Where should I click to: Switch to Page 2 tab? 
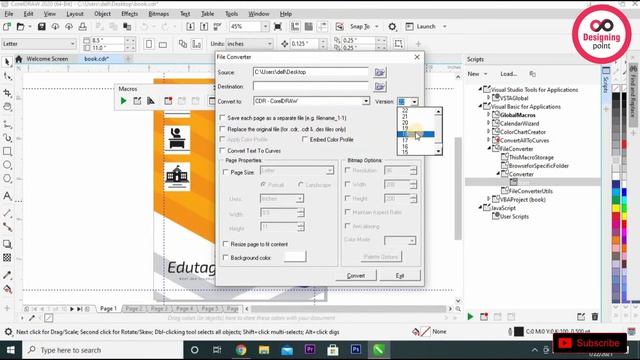[134, 309]
